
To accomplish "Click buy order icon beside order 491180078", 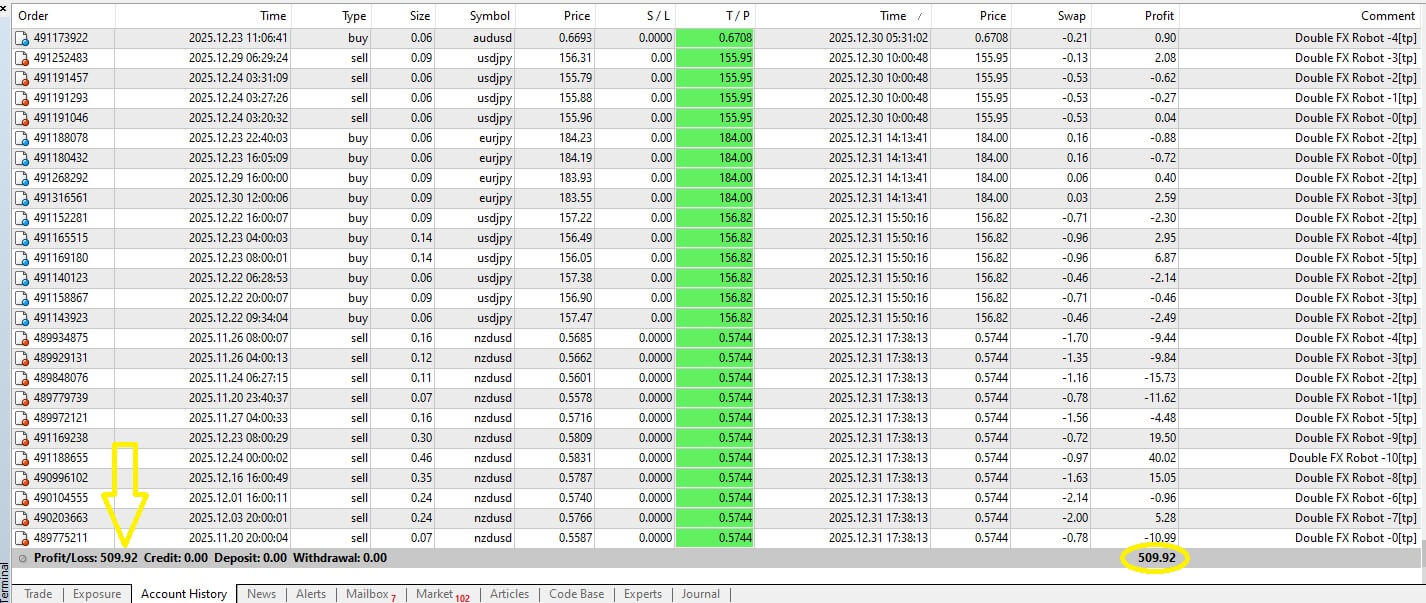I will (x=22, y=138).
